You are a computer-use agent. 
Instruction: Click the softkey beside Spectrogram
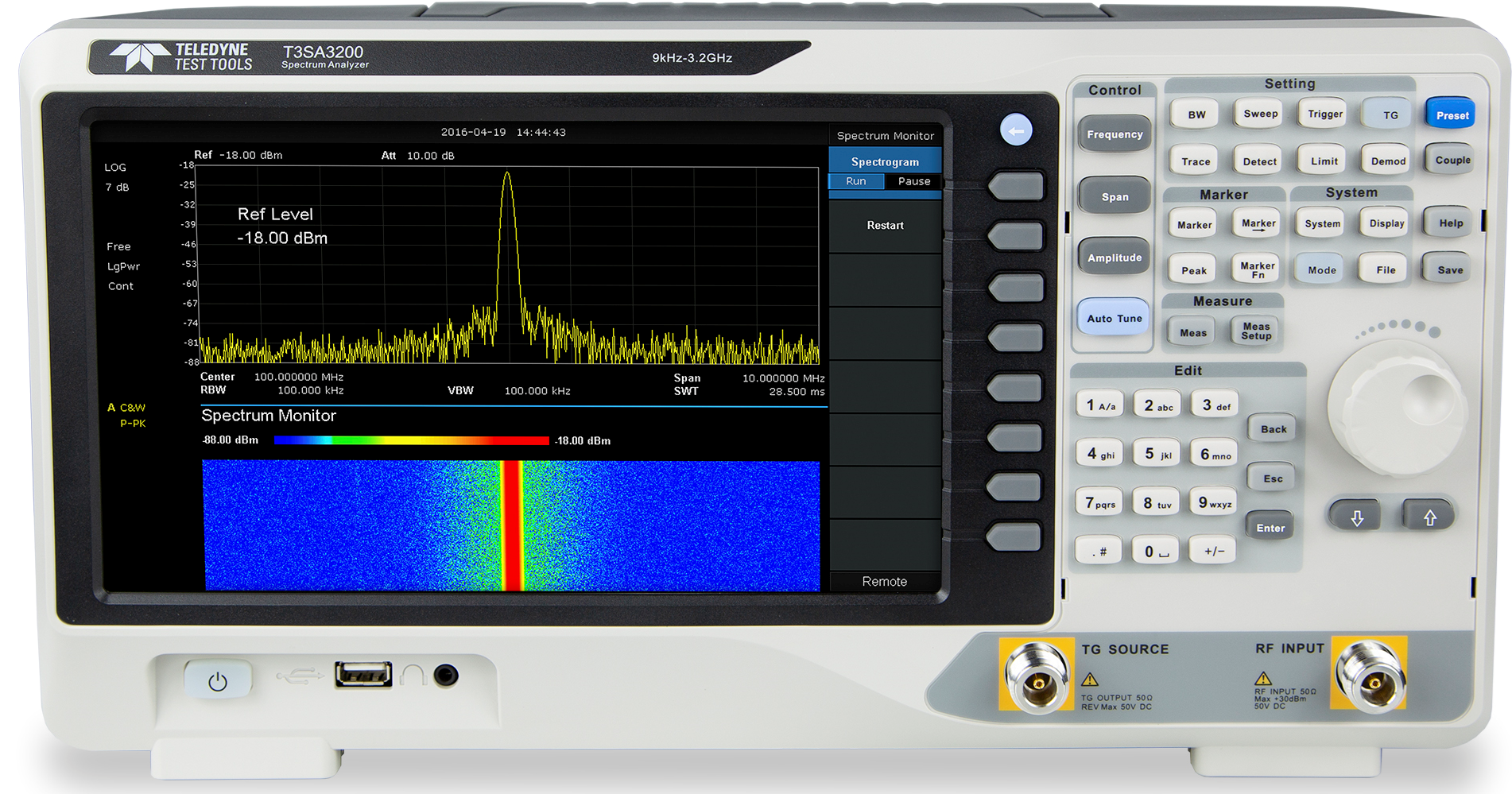coord(1015,187)
